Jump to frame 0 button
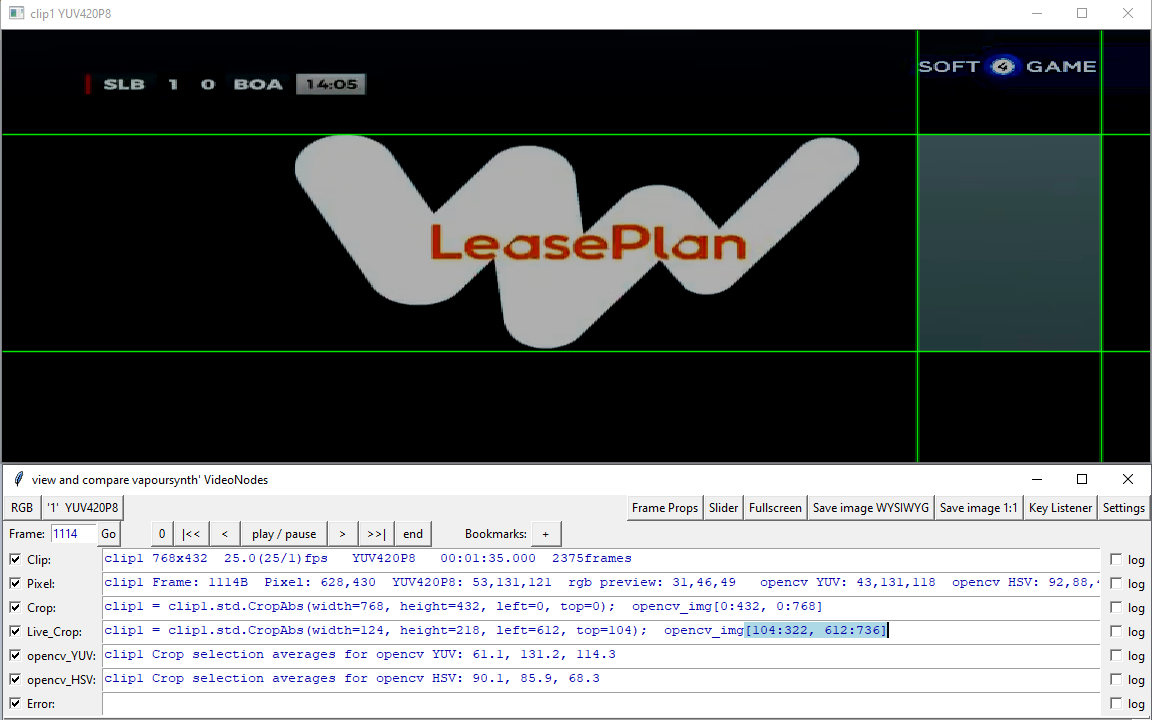This screenshot has width=1152, height=720. point(162,534)
